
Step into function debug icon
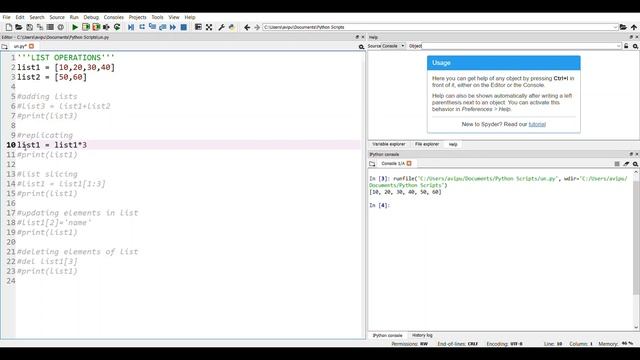[152, 27]
